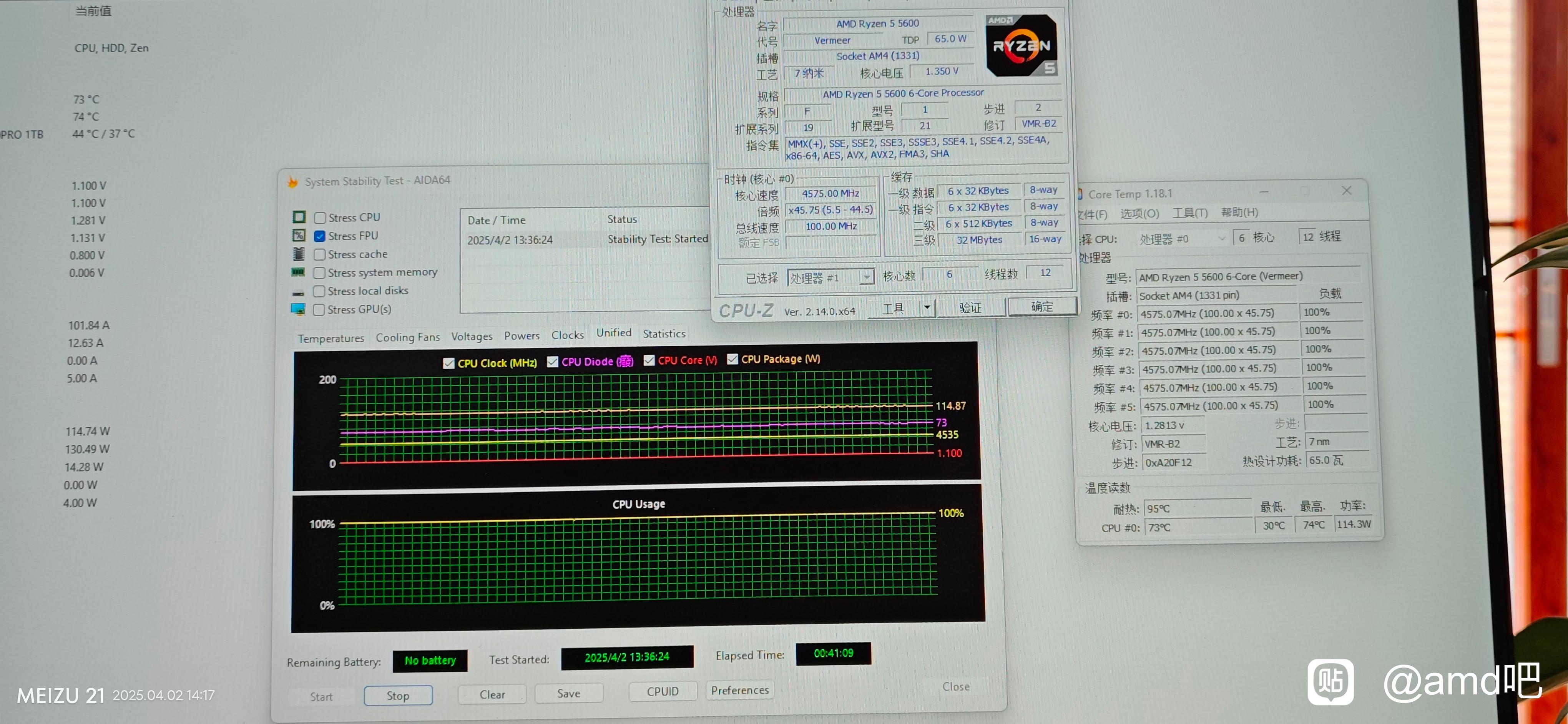Open the CPU-Z tools dropdown arrow
1568x724 pixels.
[x=927, y=307]
